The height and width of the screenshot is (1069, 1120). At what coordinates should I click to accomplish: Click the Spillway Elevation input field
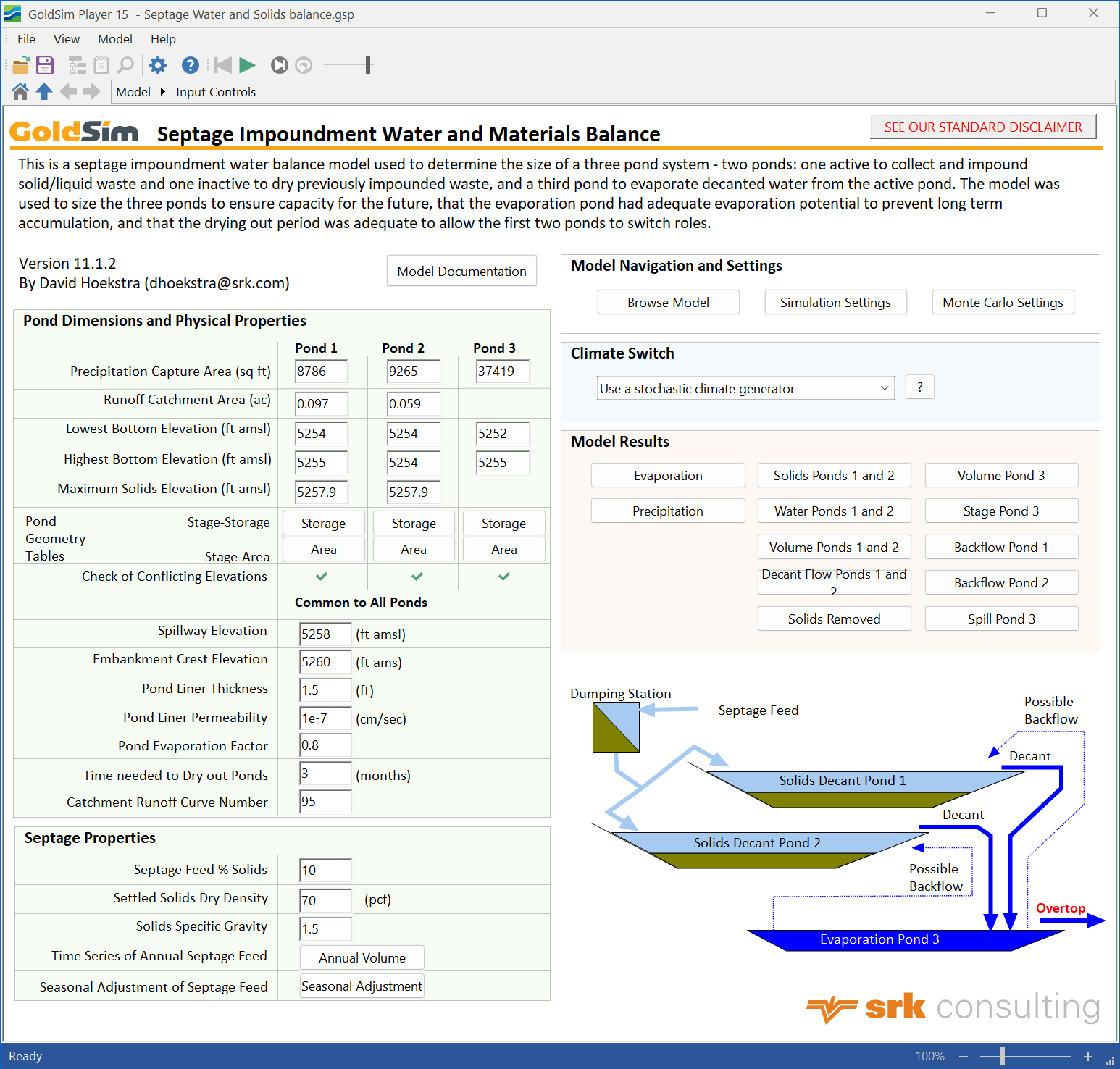click(326, 634)
